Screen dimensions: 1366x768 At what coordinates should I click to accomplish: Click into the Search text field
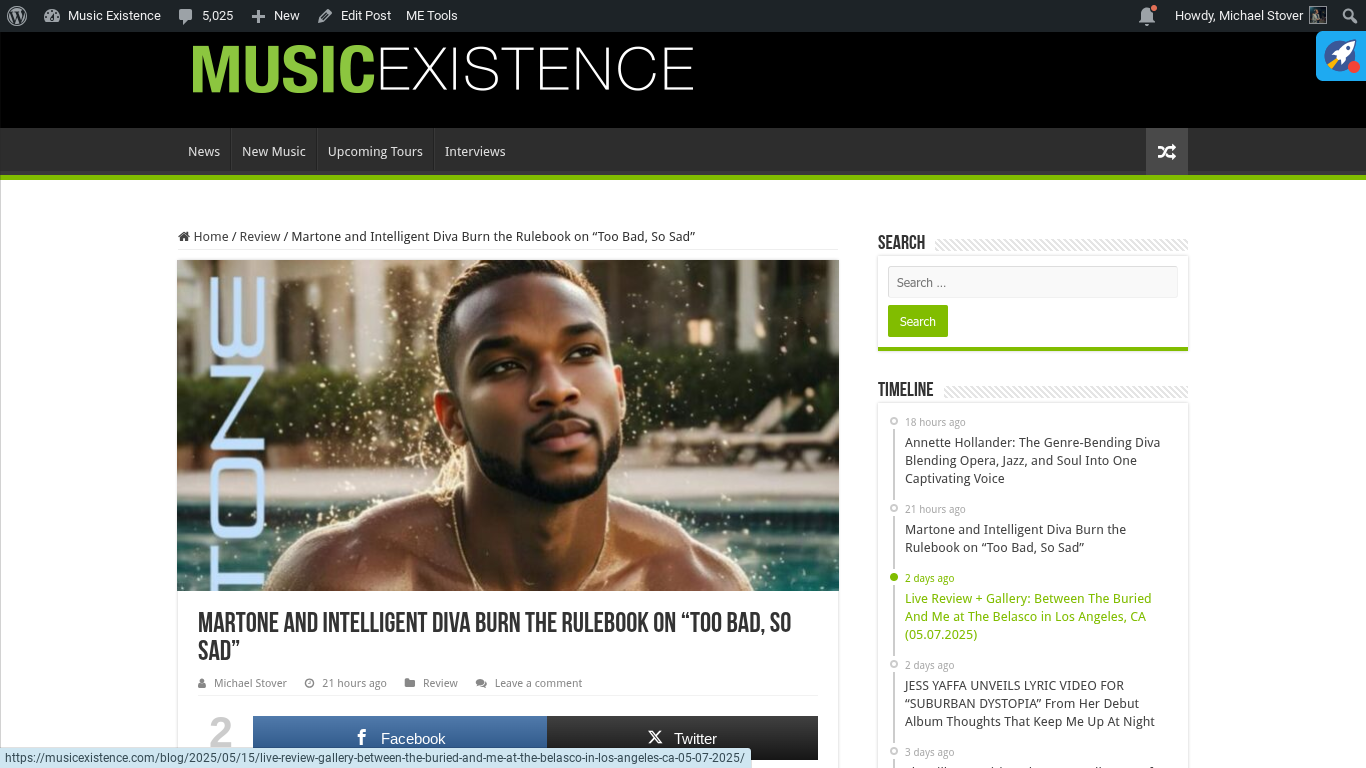pyautogui.click(x=1033, y=282)
